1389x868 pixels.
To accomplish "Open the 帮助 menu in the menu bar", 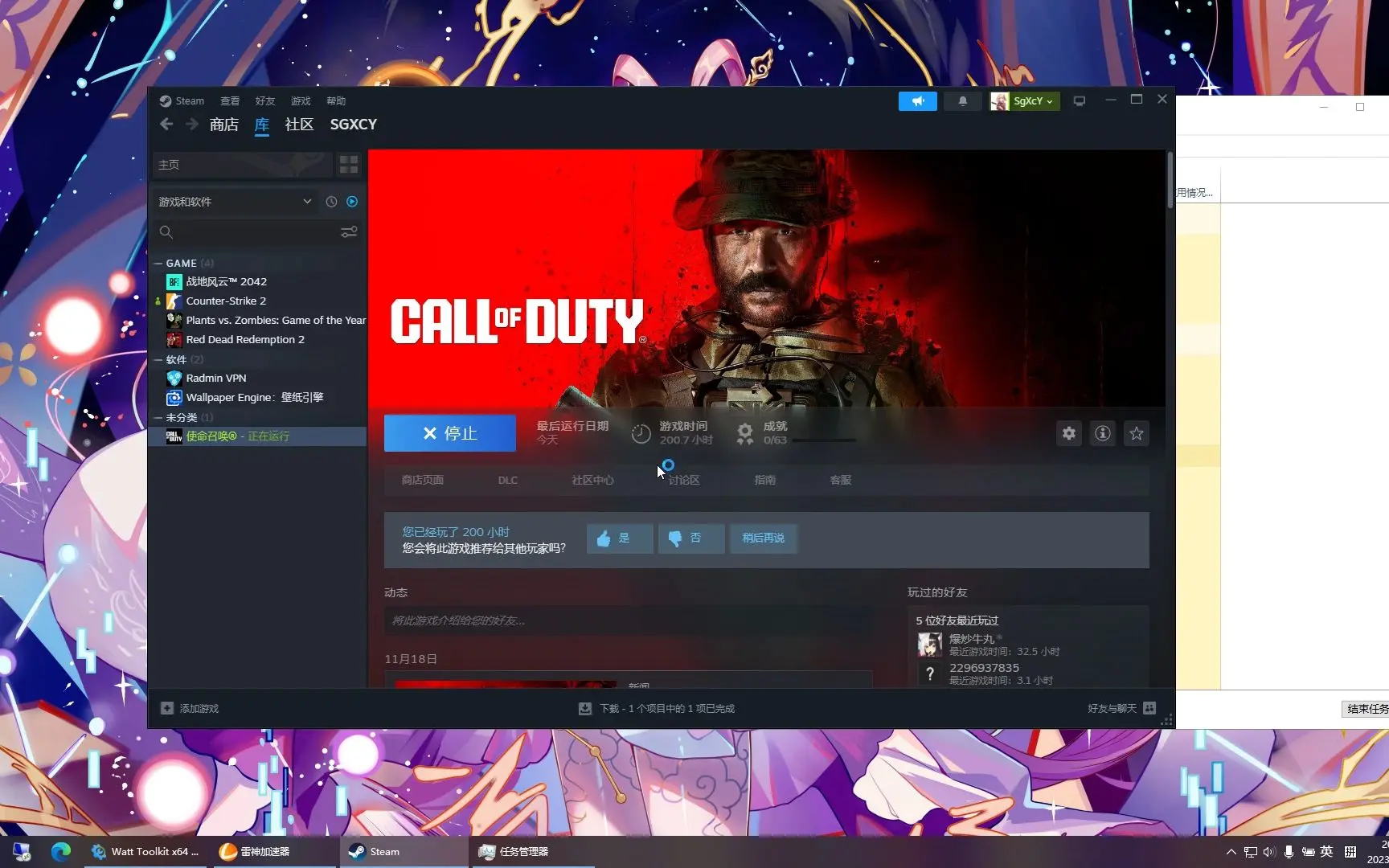I will 336,100.
